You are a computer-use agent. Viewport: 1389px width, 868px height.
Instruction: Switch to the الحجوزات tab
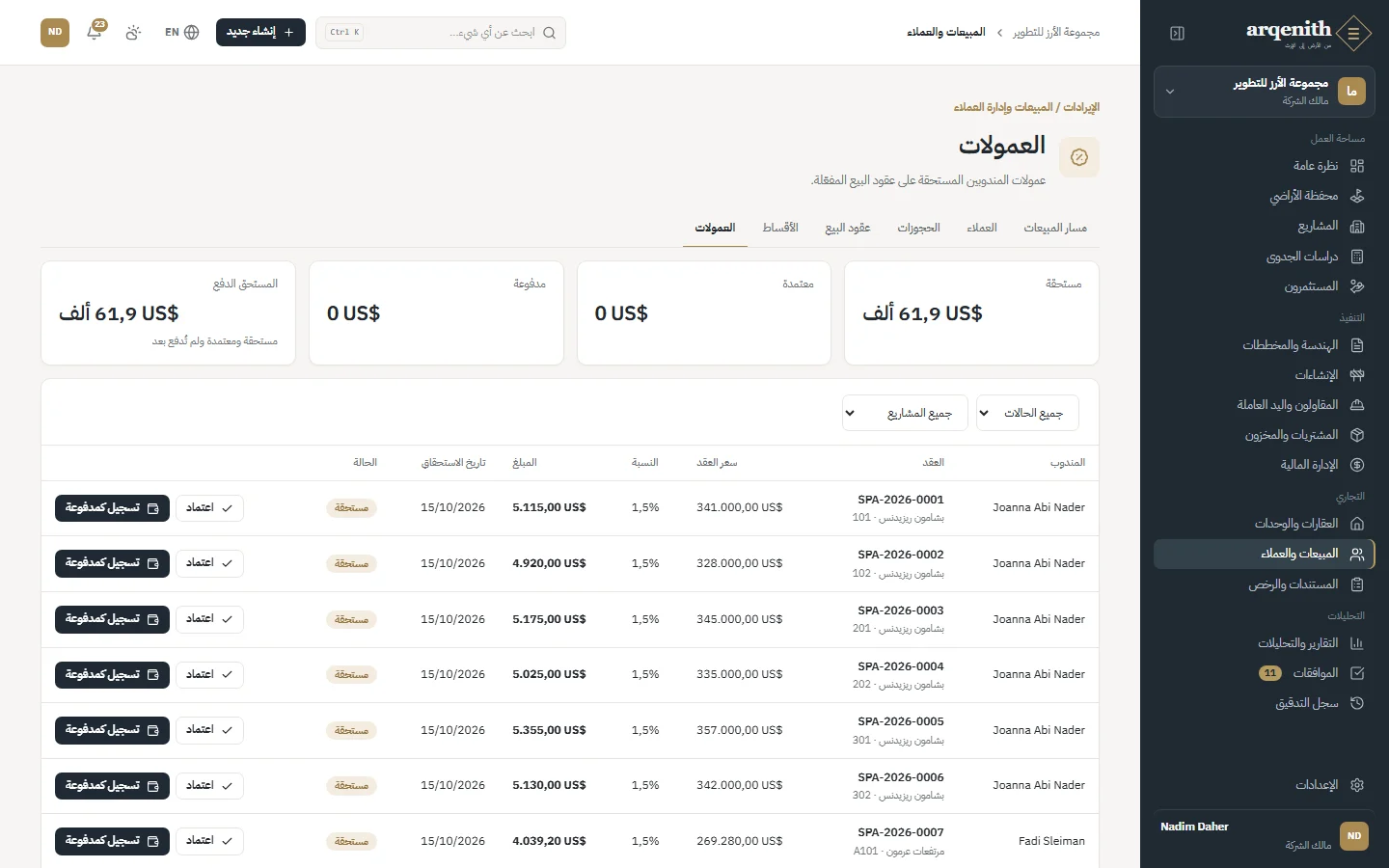[x=918, y=228]
